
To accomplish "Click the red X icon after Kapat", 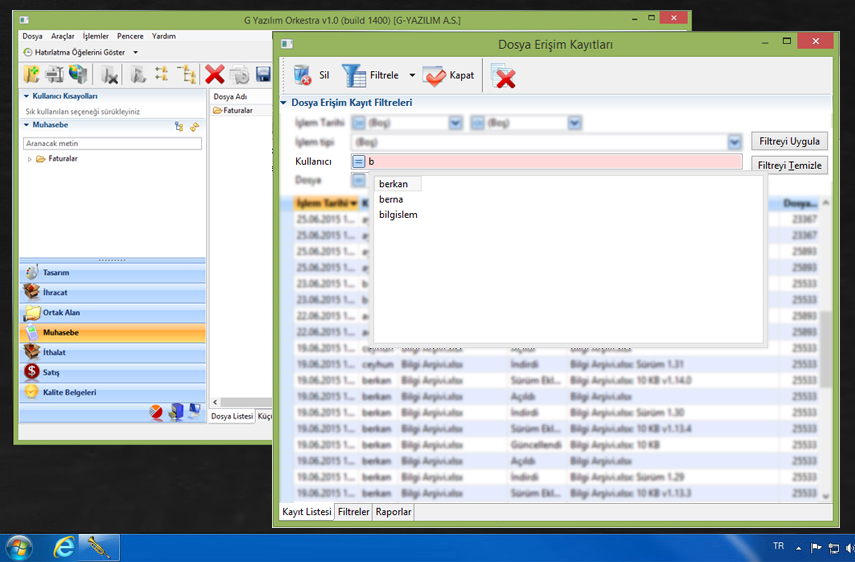I will pos(505,76).
